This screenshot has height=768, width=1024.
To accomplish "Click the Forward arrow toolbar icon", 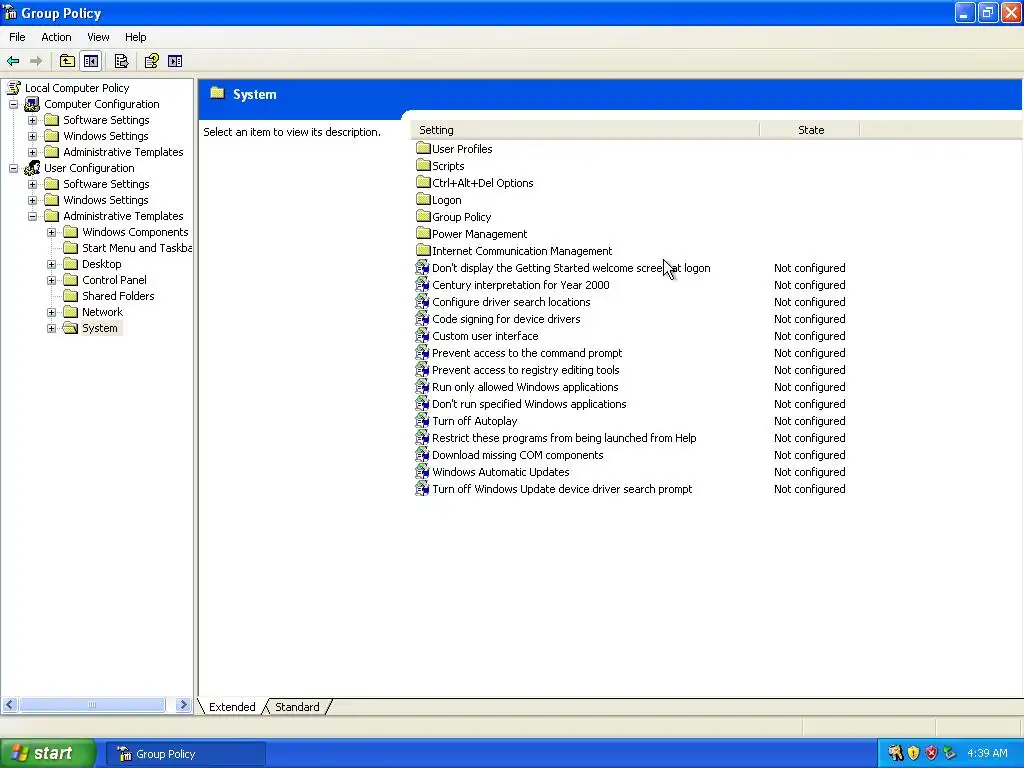I will tap(36, 61).
